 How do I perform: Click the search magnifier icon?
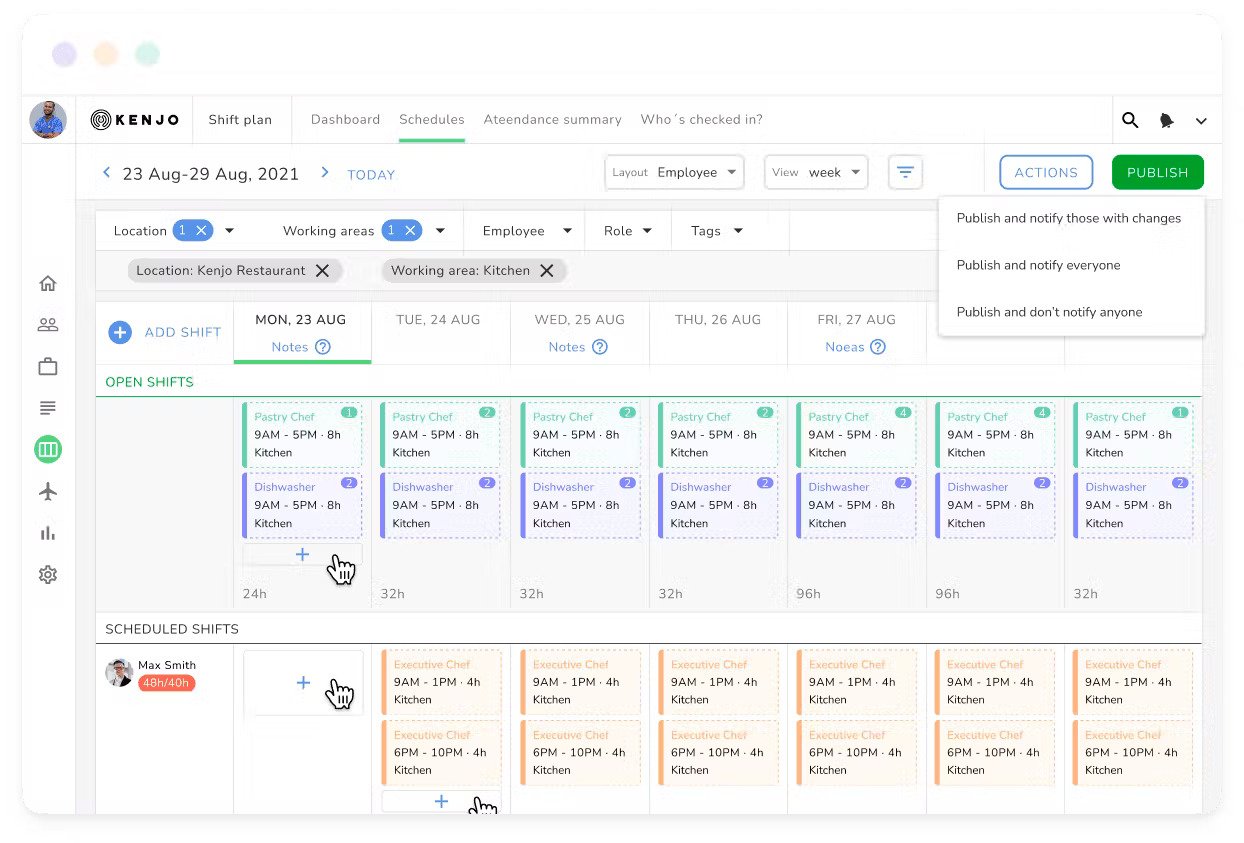coord(1129,120)
